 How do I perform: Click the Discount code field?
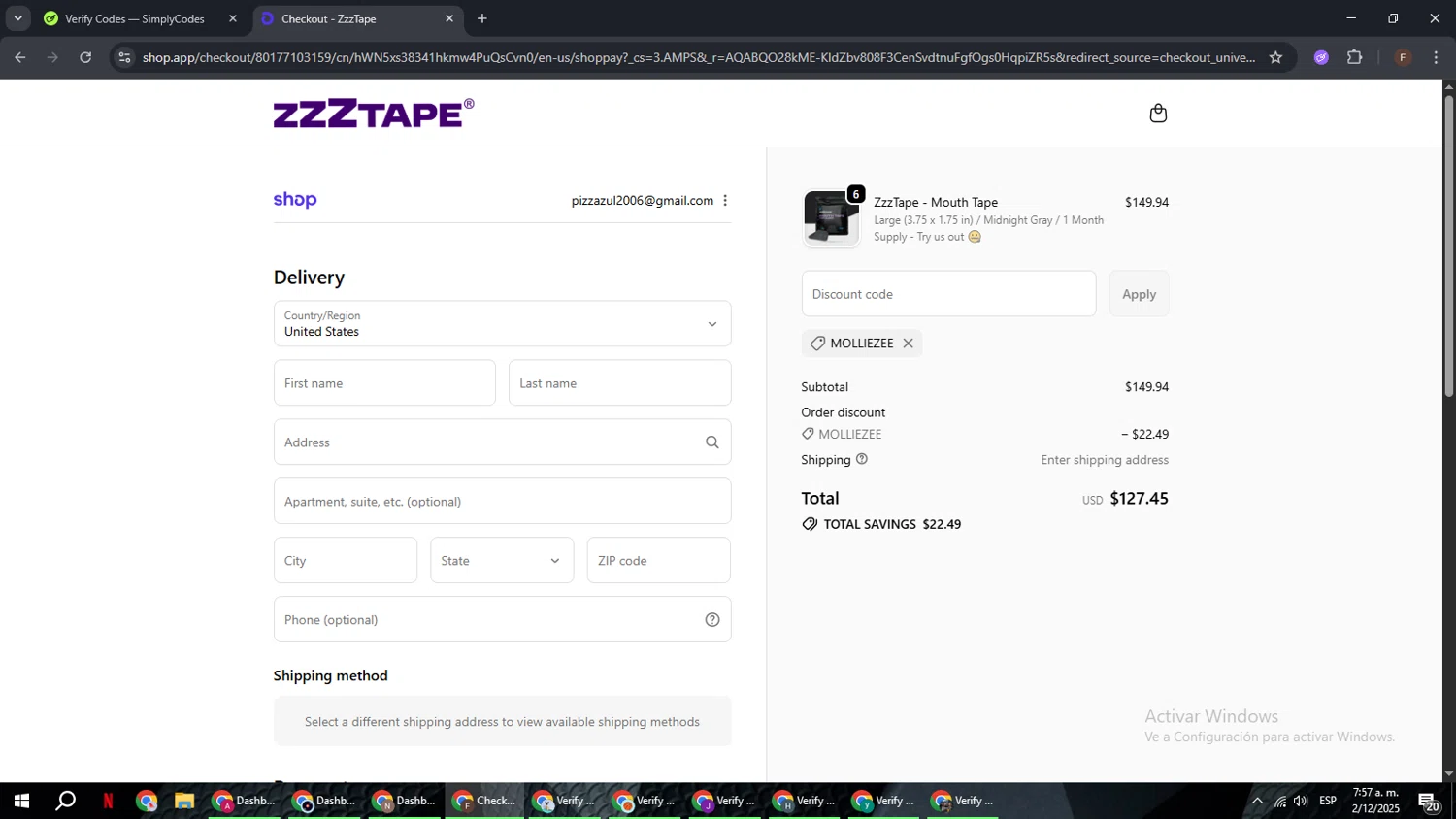pyautogui.click(x=948, y=294)
